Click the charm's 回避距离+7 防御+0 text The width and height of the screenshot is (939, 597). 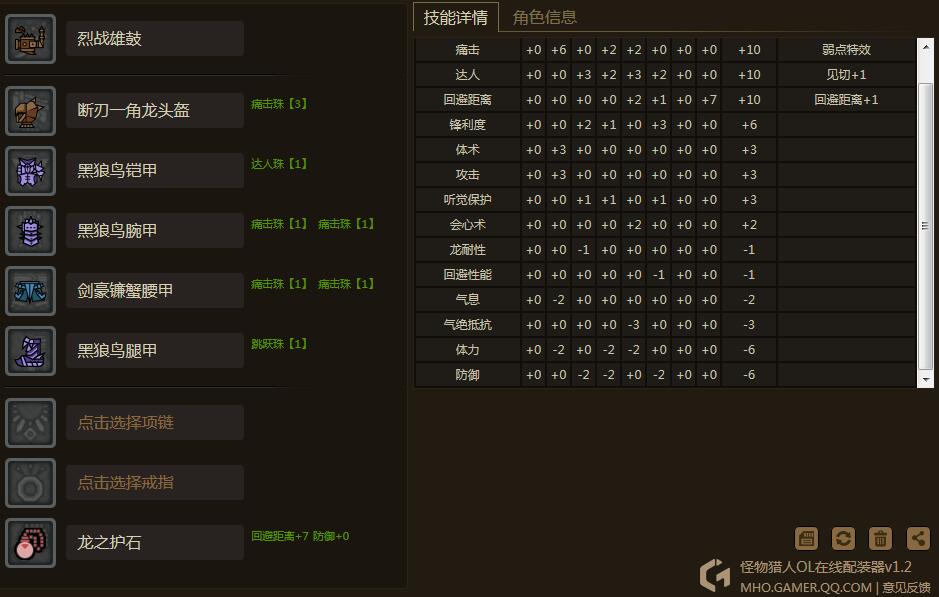(300, 536)
